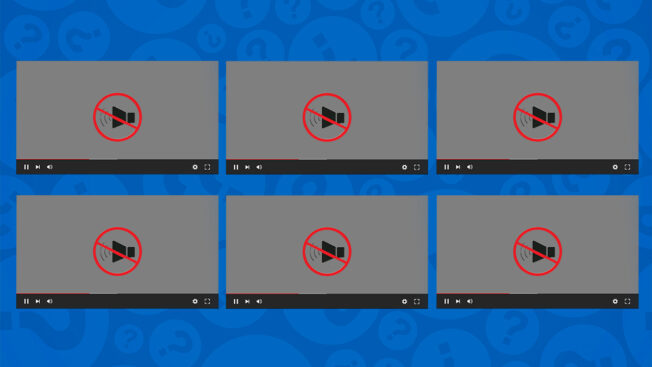
Task: Click the crossed-out speaker in bottom-middle video
Action: tap(327, 251)
